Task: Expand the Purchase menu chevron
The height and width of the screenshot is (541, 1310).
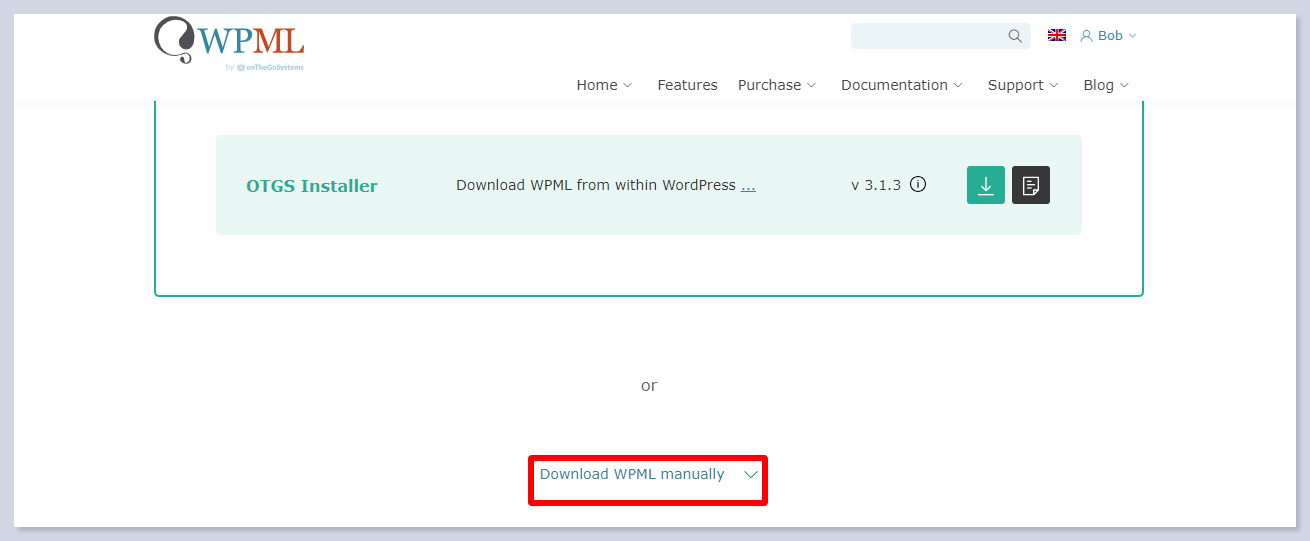Action: click(811, 86)
